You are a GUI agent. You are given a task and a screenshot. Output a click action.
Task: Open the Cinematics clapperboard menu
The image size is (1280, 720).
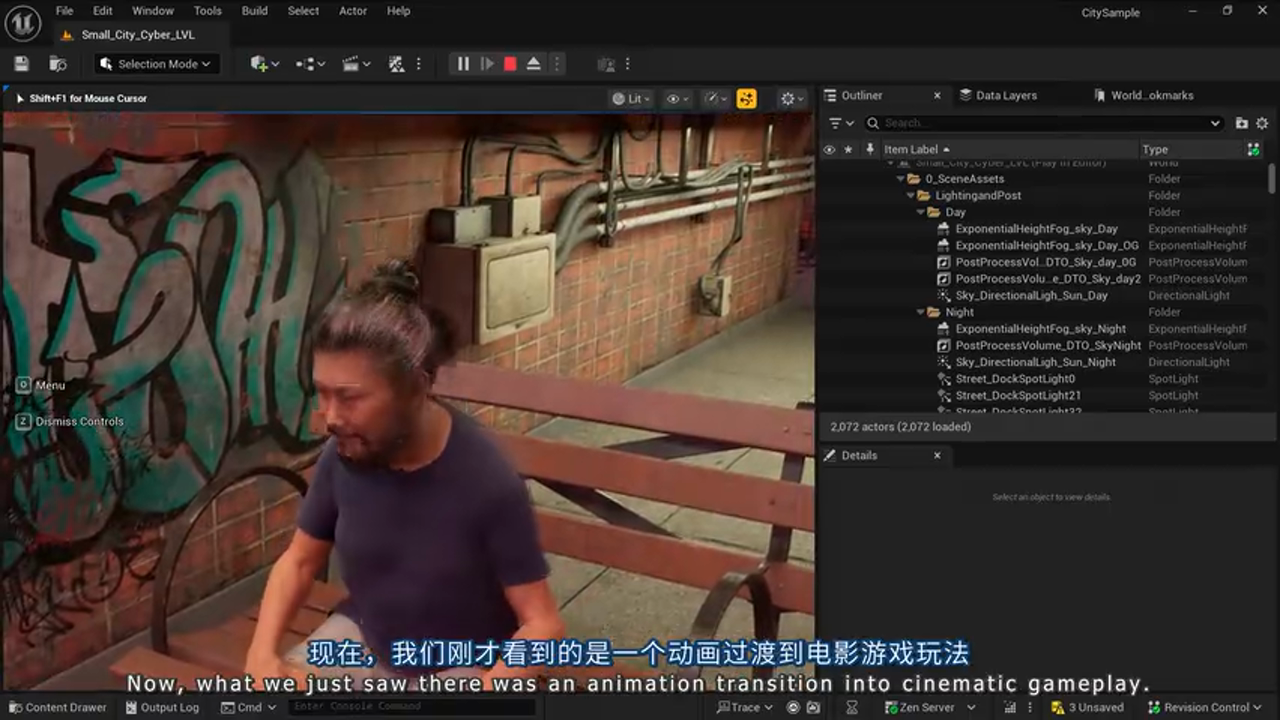(x=352, y=63)
